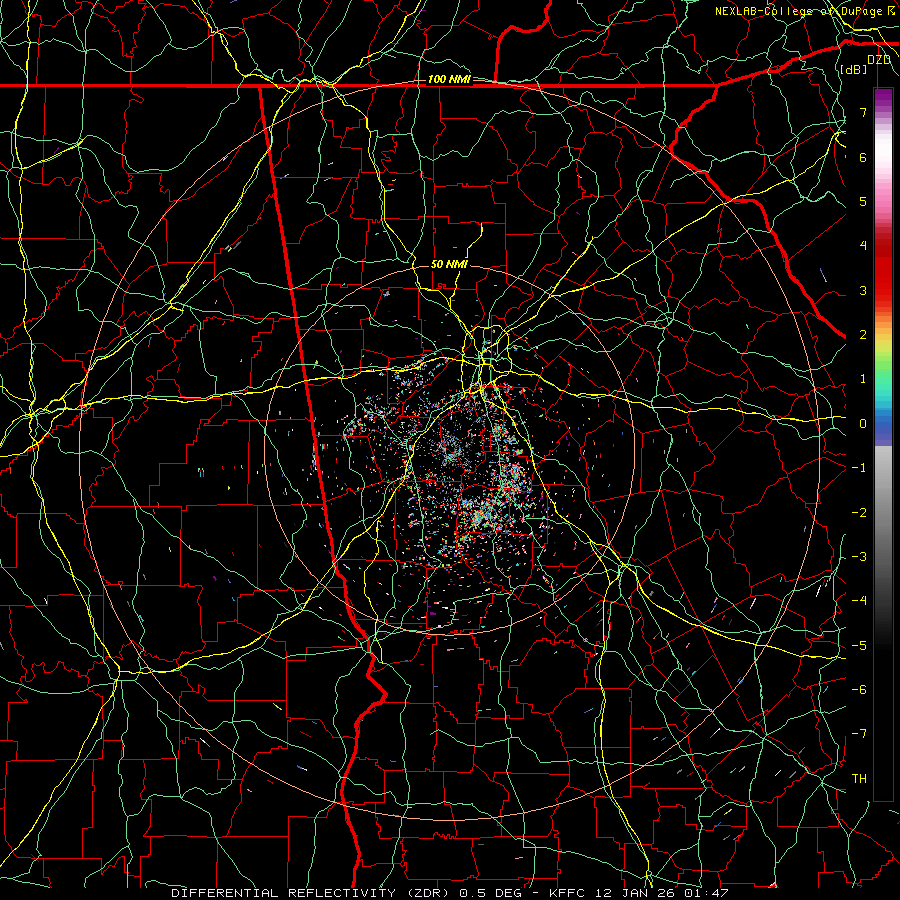This screenshot has height=900, width=900.
Task: Click the [dB] unit label above the scale
Action: (x=854, y=69)
